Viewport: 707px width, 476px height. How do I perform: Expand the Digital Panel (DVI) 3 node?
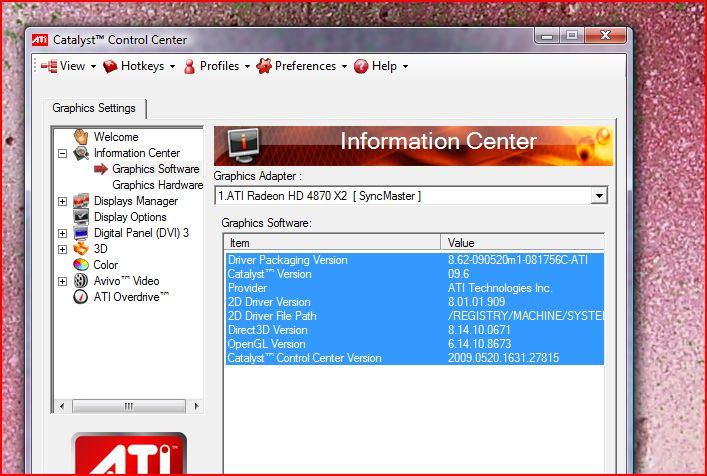(63, 233)
